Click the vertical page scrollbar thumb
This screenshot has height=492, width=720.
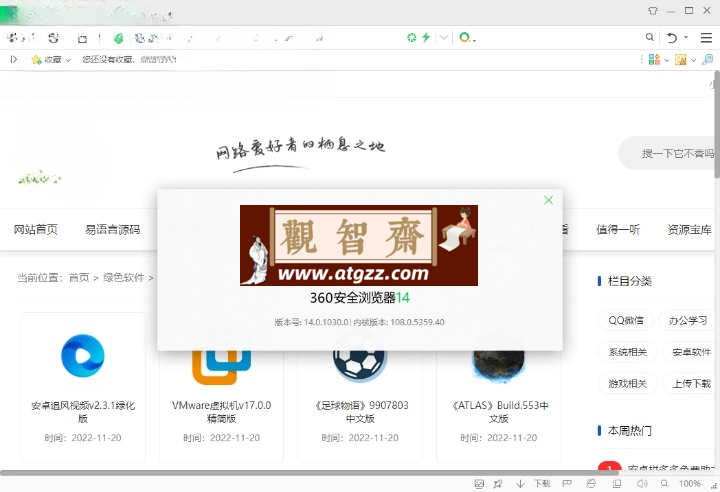point(717,124)
